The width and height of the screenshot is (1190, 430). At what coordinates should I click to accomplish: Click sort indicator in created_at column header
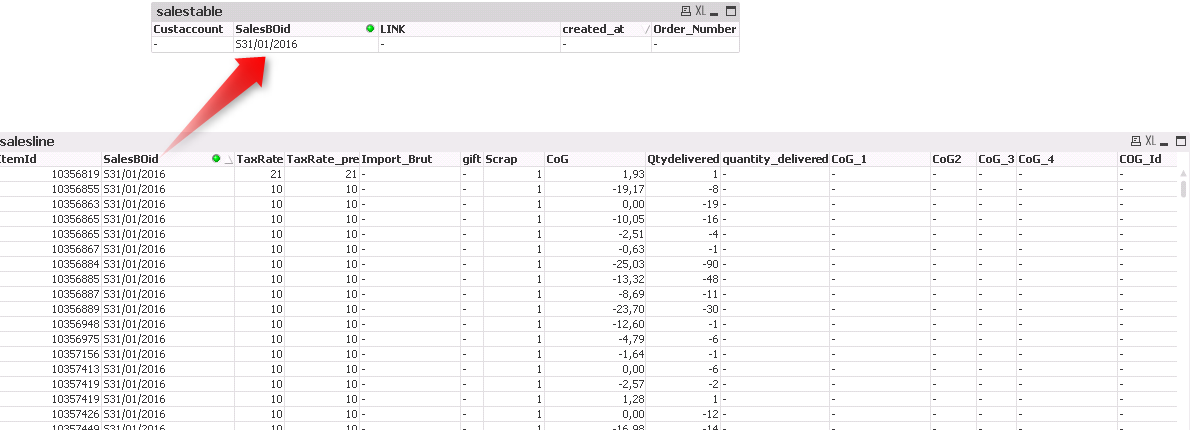tap(647, 30)
